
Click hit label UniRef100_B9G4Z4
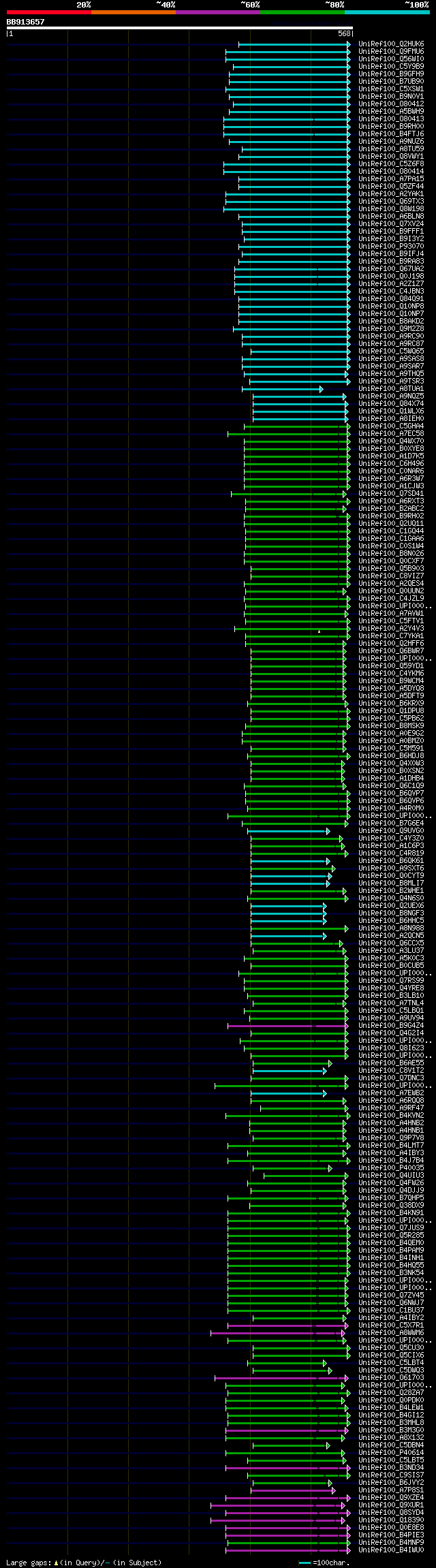[391, 1026]
